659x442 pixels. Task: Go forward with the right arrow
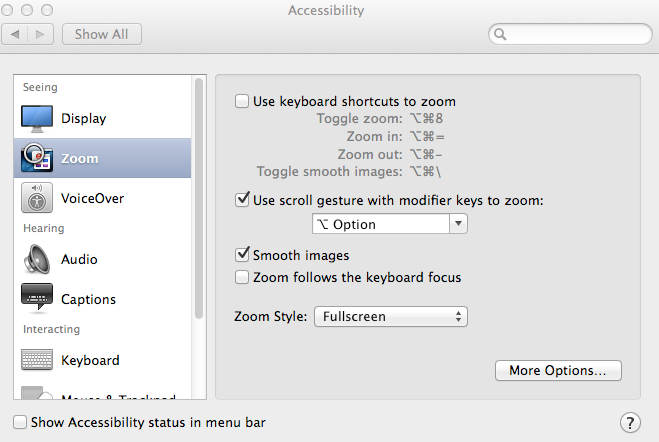click(40, 34)
